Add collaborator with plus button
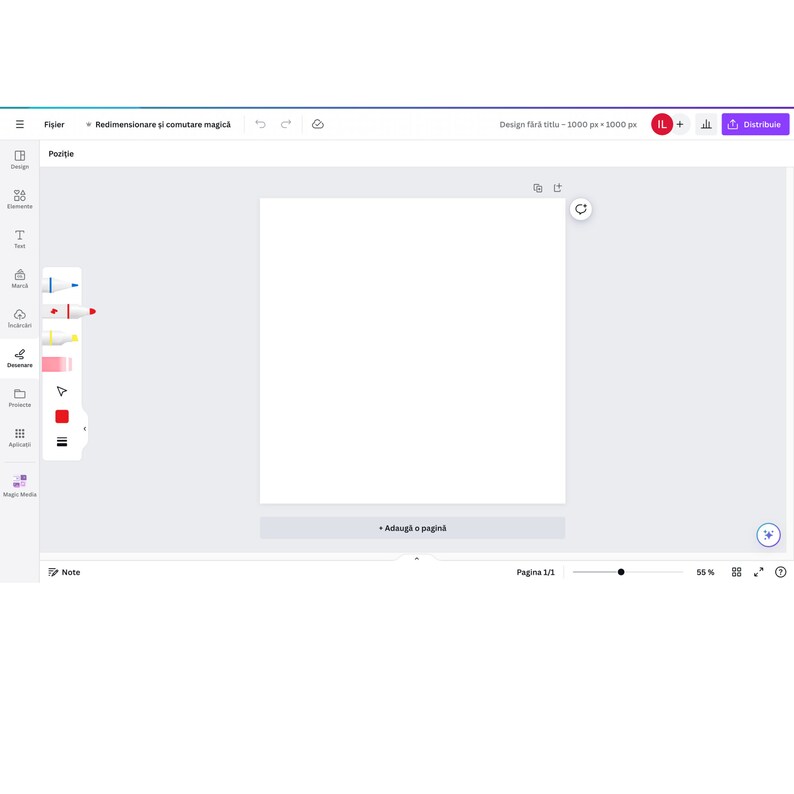794x794 pixels. click(680, 124)
